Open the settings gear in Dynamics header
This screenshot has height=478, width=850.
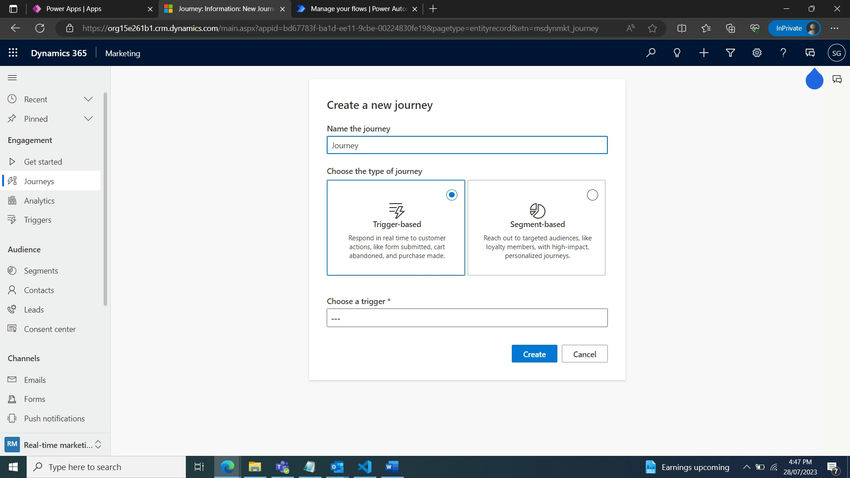click(x=757, y=53)
